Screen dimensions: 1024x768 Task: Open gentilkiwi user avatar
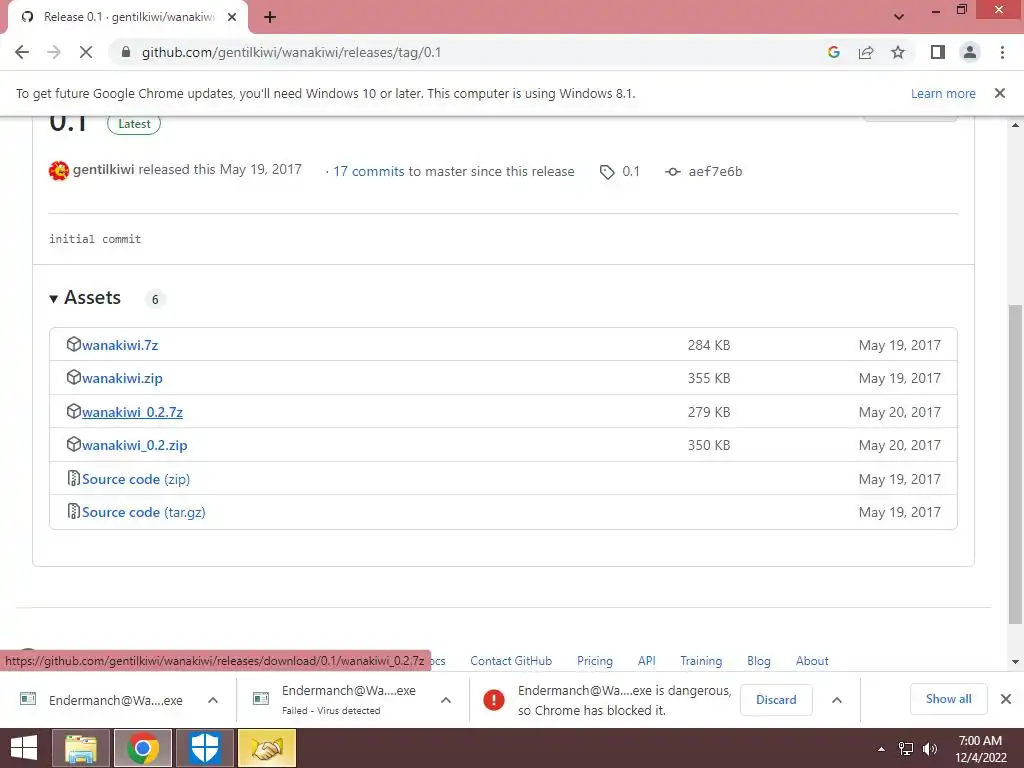point(59,171)
